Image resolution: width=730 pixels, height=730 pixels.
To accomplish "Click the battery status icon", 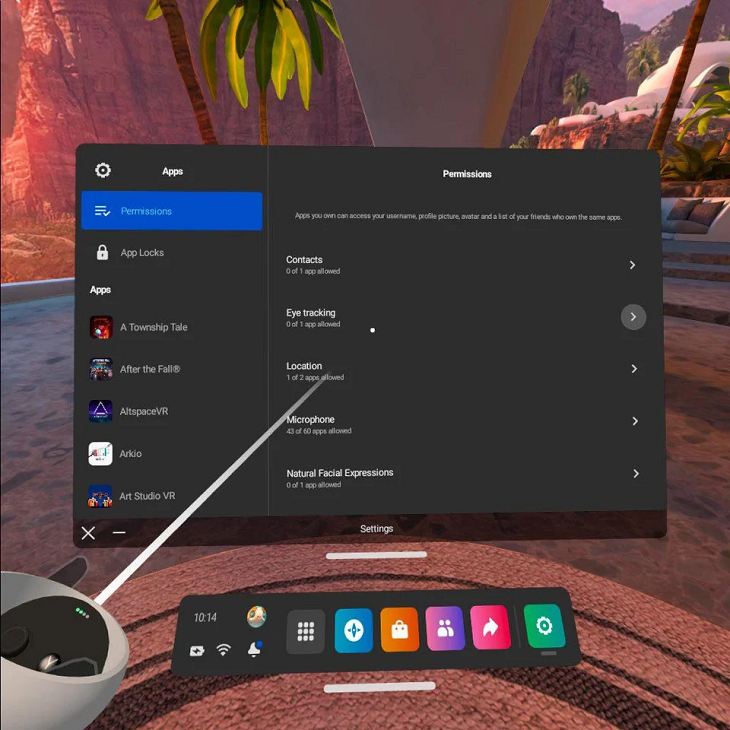I will (197, 651).
